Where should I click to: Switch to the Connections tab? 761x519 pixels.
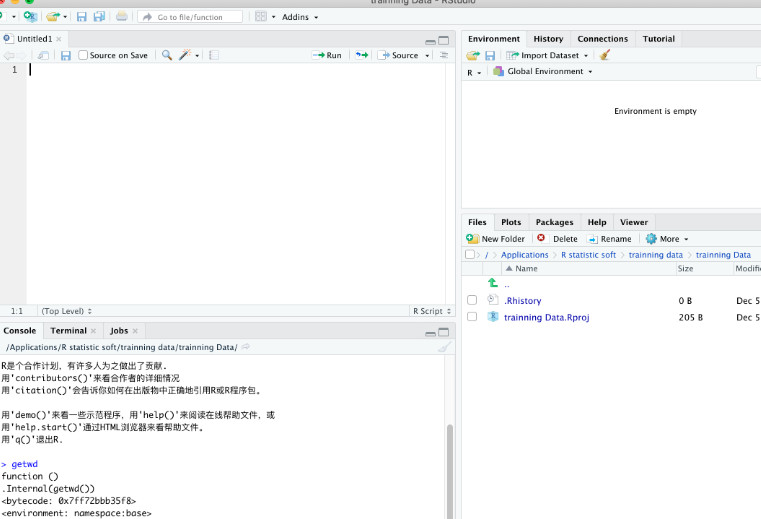click(x=602, y=39)
